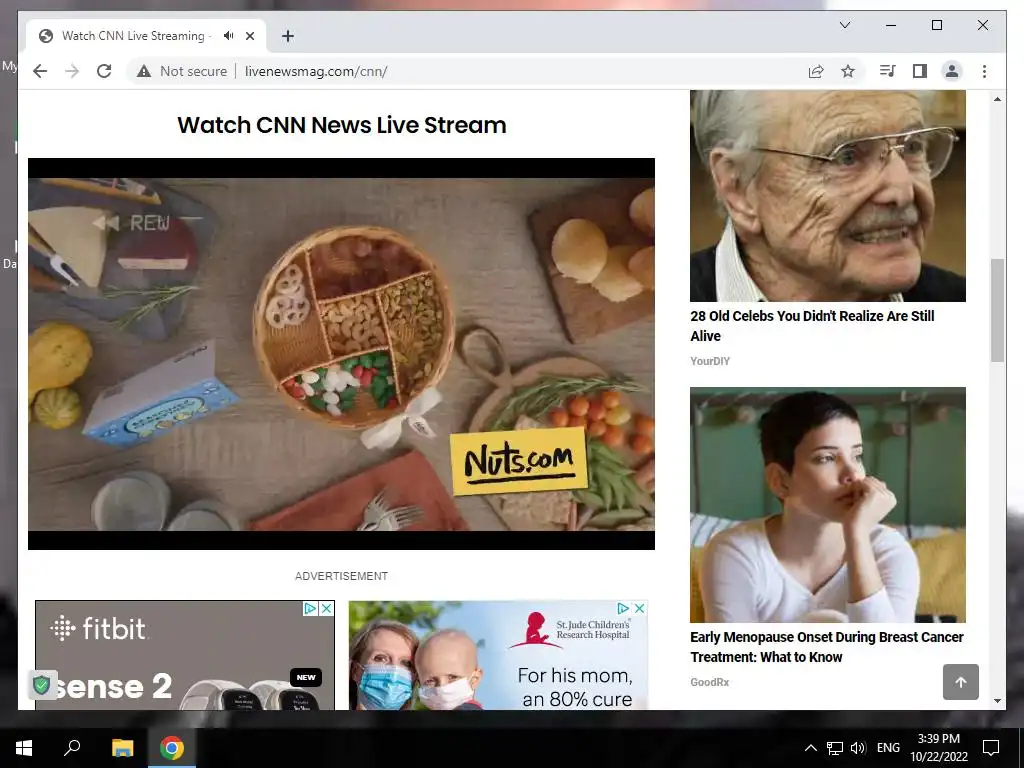Click the page scrollbar thumb
The width and height of the screenshot is (1024, 768).
click(x=997, y=310)
